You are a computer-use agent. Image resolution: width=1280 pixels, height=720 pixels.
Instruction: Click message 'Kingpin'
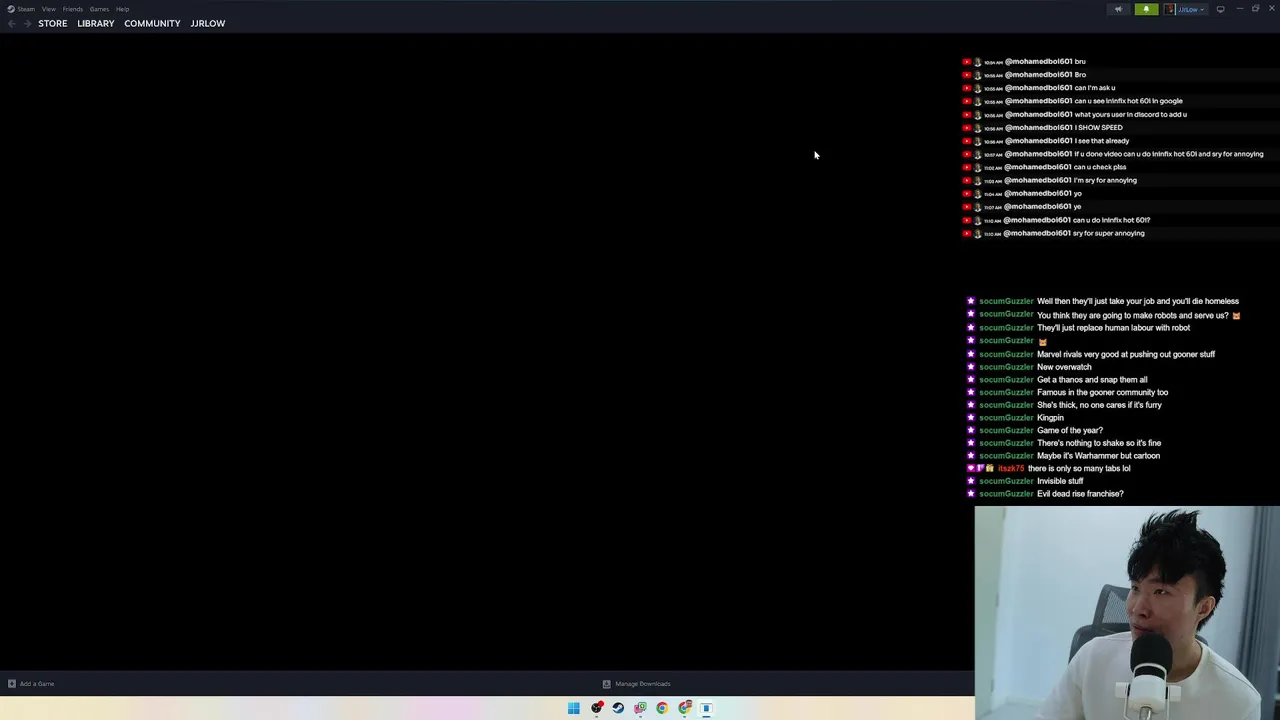tap(1050, 418)
